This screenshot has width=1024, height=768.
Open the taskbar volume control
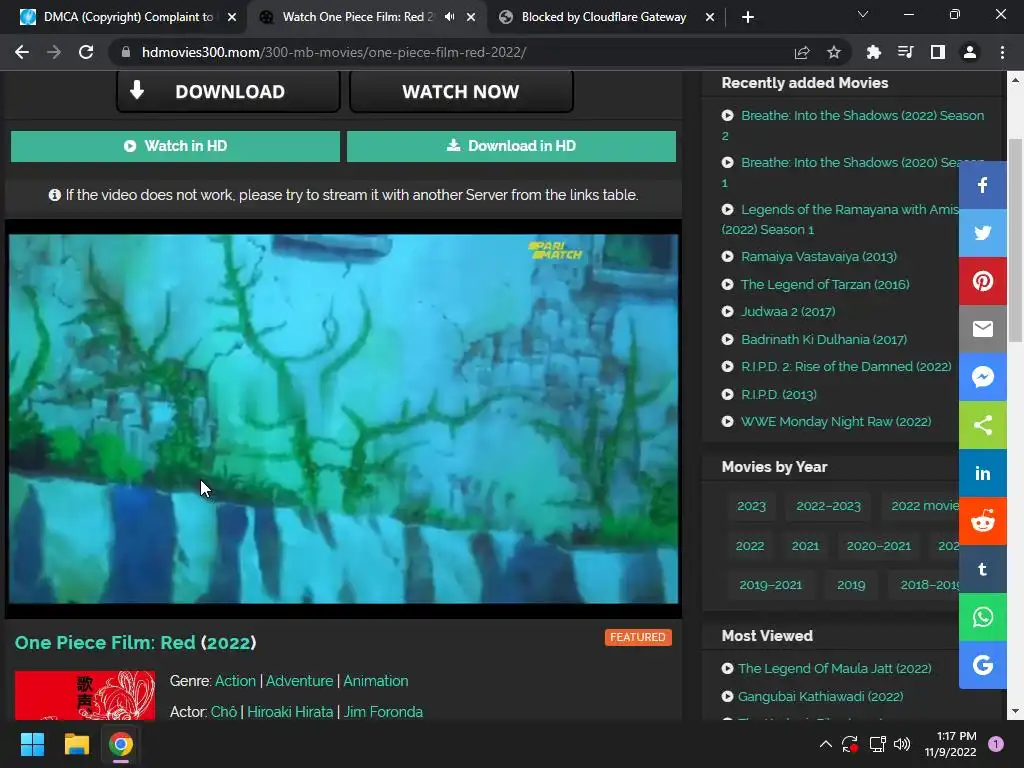pos(902,744)
